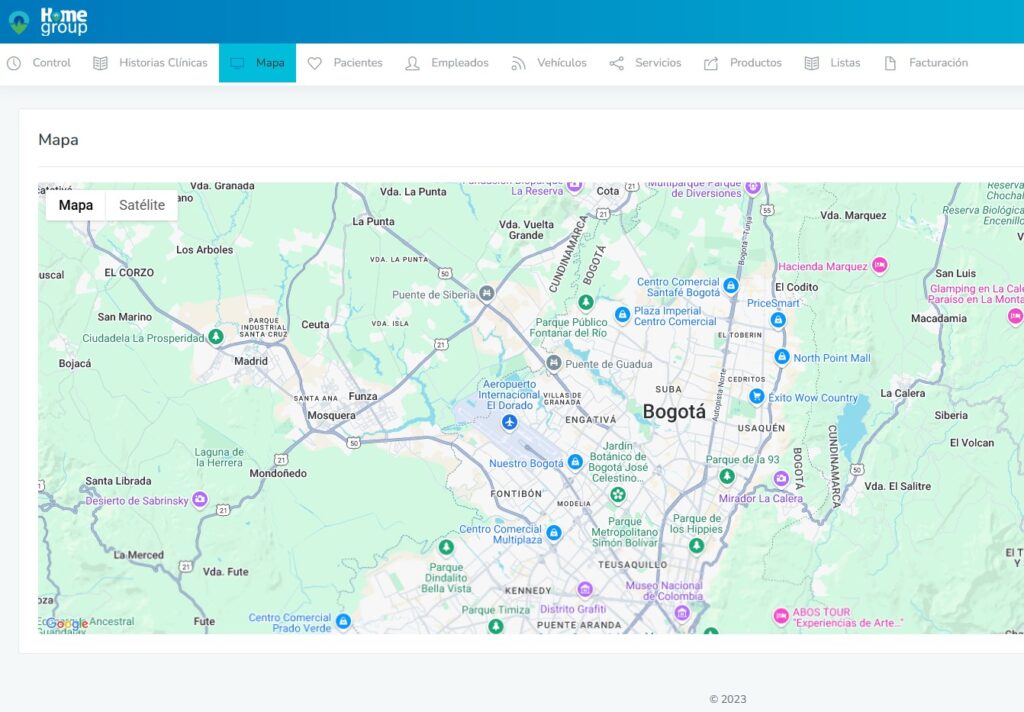Click Plaza Imperial shopping marker
The height and width of the screenshot is (712, 1024).
[x=622, y=315]
